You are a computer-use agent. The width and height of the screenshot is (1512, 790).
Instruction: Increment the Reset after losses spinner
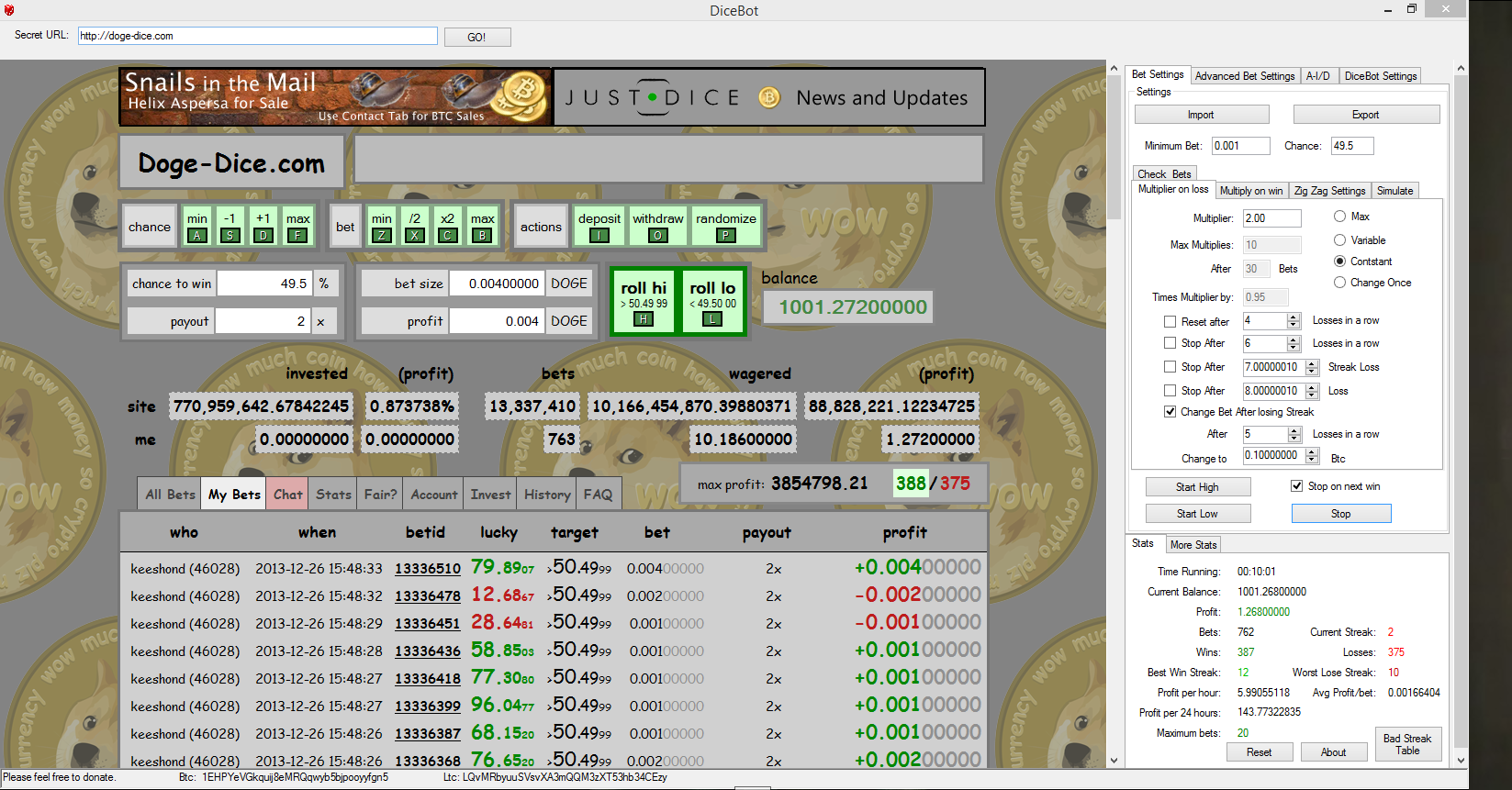pos(1294,317)
